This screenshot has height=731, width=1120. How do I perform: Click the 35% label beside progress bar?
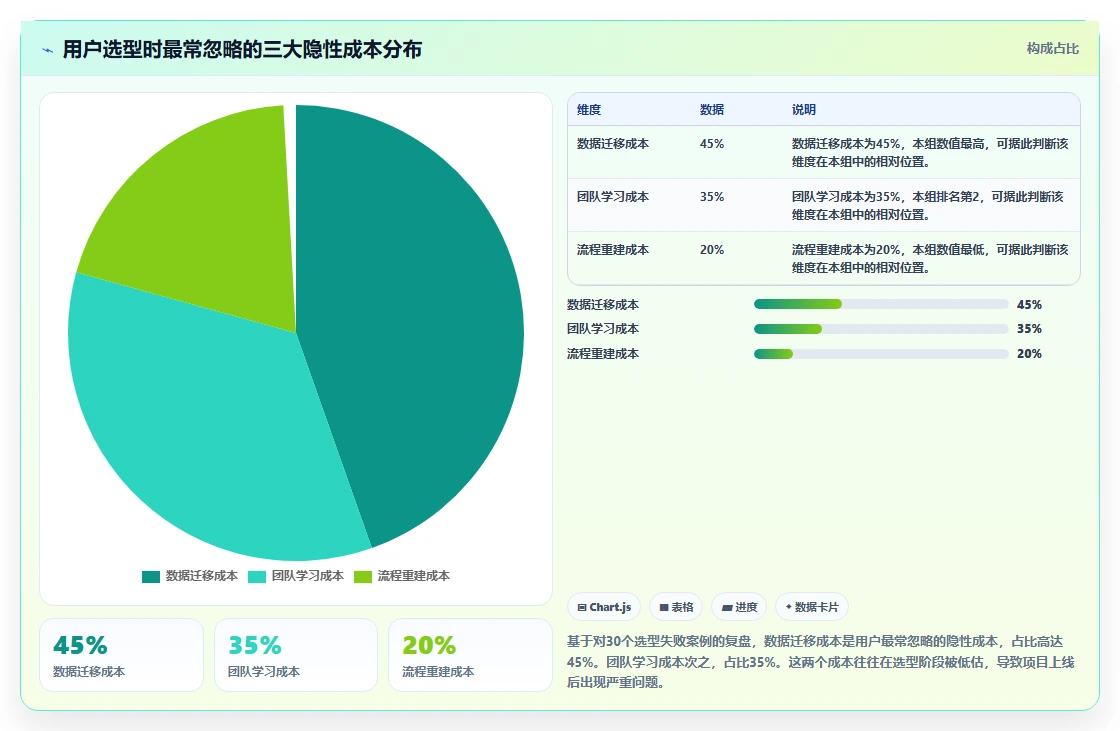click(x=1029, y=329)
